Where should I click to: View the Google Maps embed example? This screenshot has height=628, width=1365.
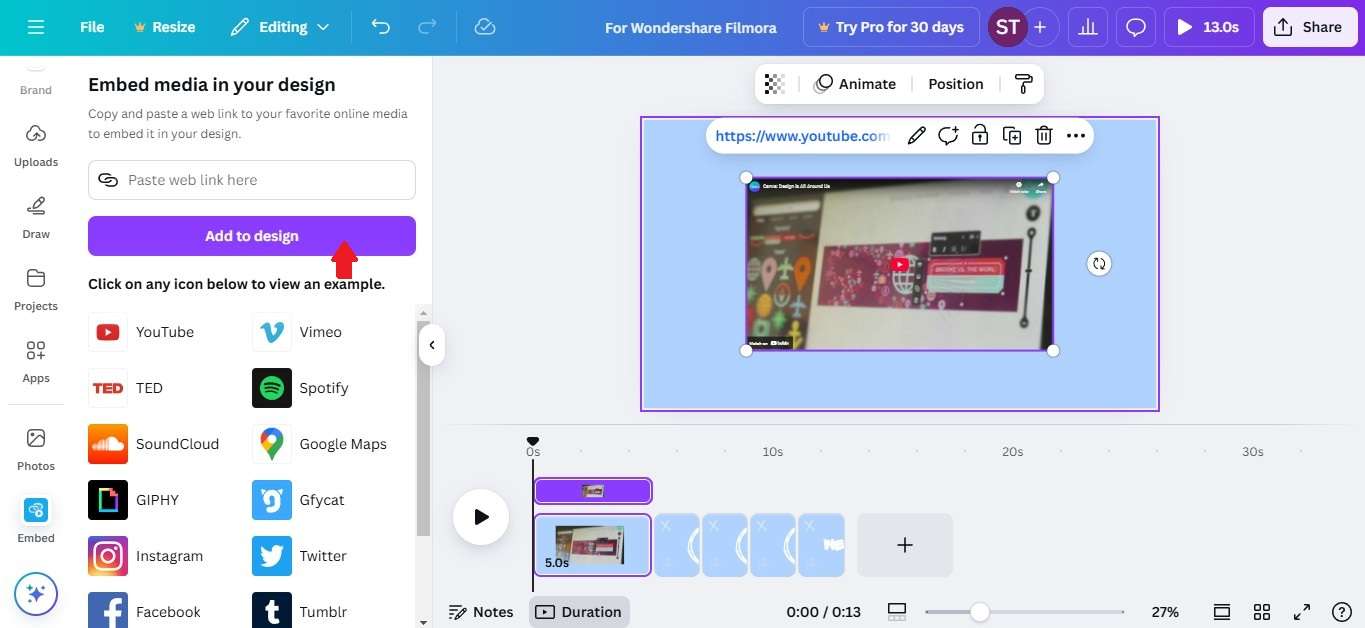[319, 444]
